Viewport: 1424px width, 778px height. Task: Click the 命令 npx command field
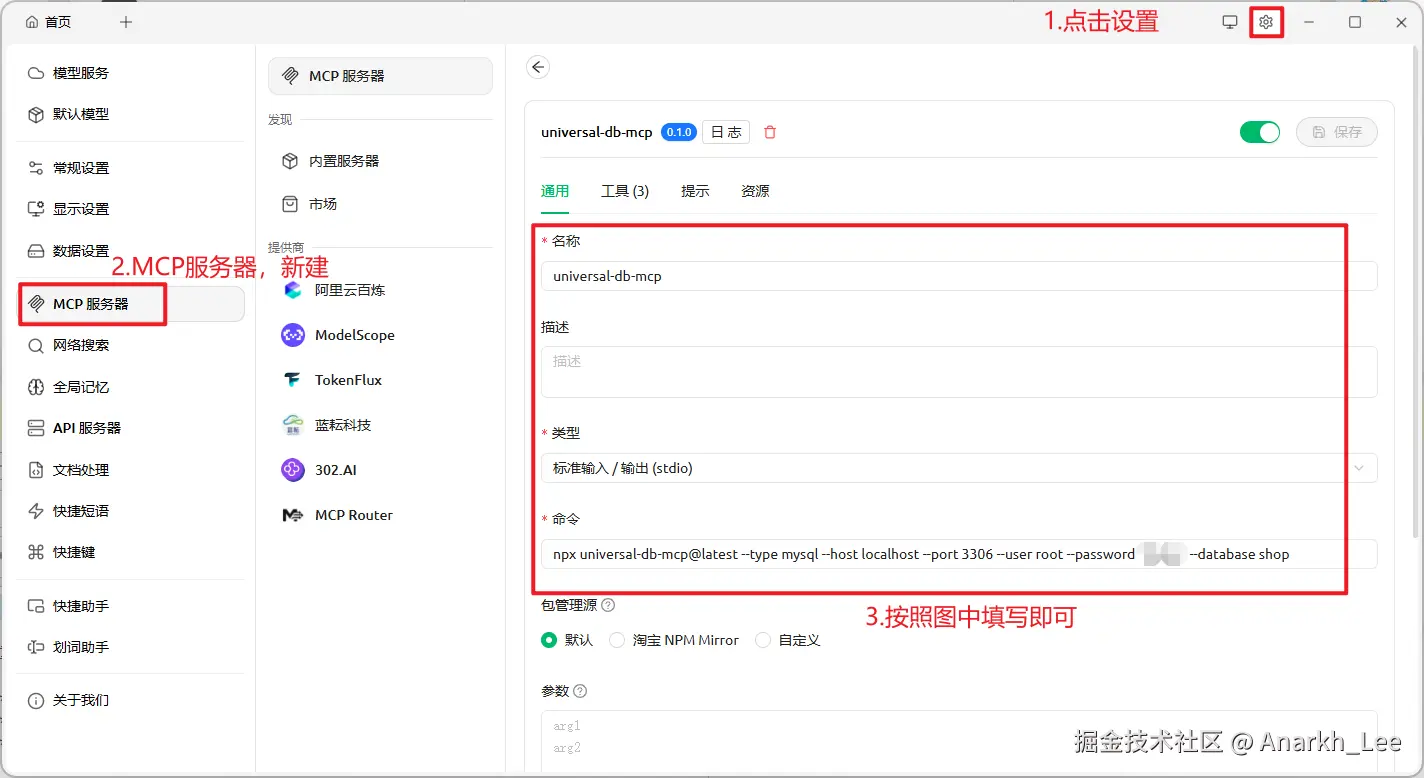(x=959, y=554)
